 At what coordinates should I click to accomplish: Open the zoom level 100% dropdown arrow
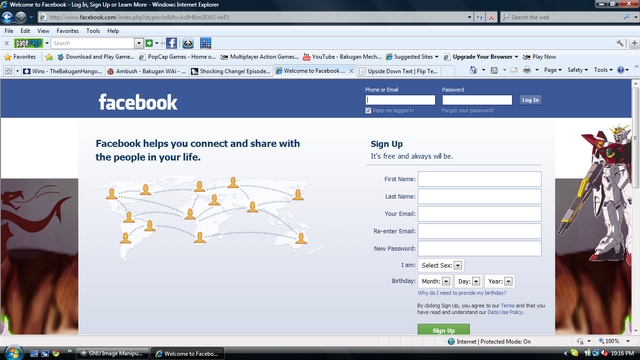pyautogui.click(x=628, y=341)
